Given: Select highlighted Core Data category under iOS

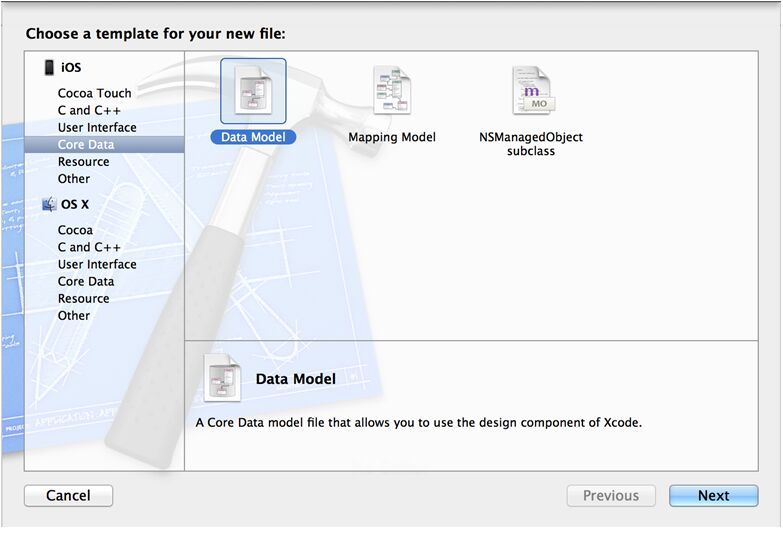Looking at the screenshot, I should (104, 144).
